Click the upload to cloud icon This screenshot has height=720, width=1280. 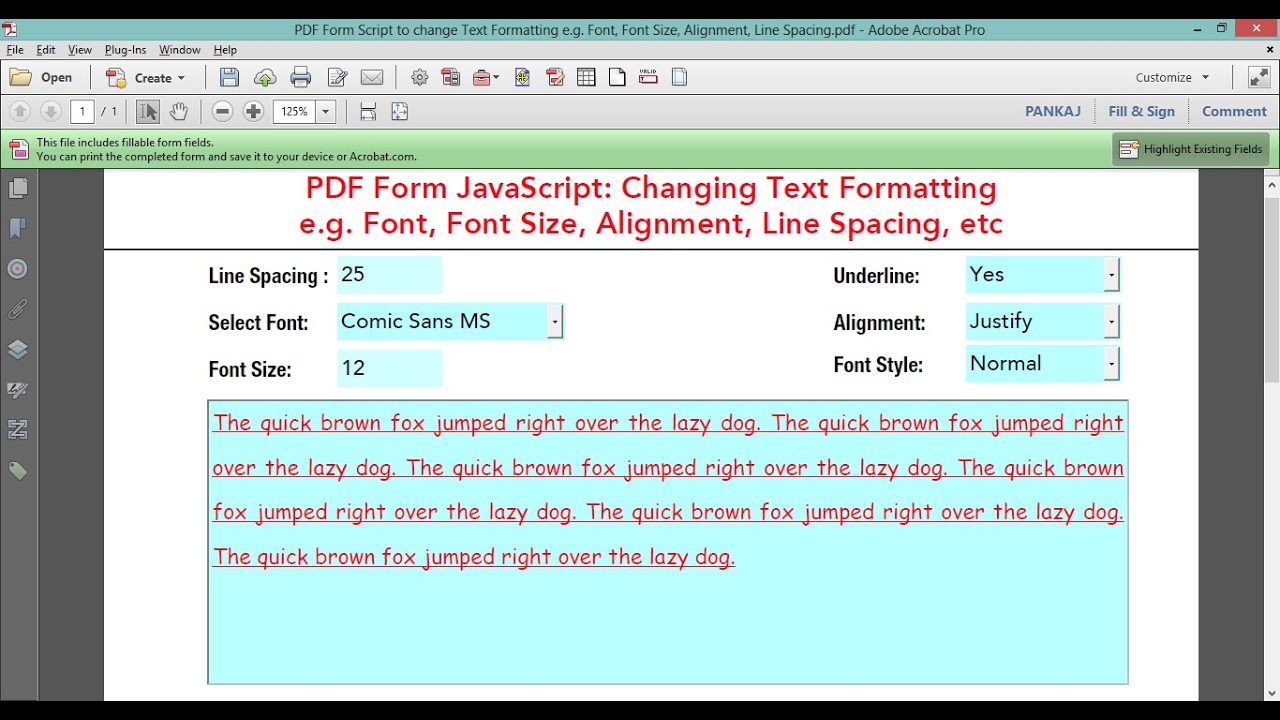265,77
